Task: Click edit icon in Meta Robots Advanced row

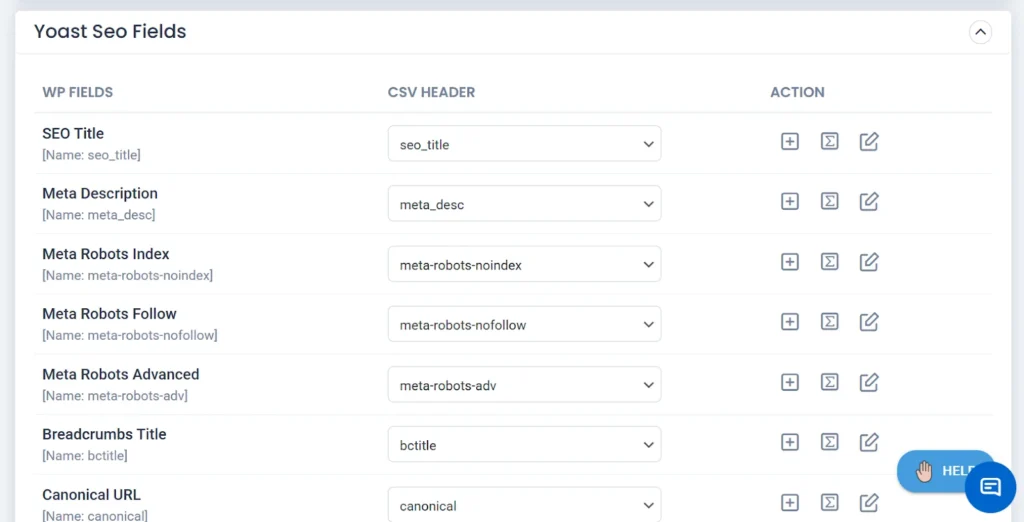Action: click(869, 382)
